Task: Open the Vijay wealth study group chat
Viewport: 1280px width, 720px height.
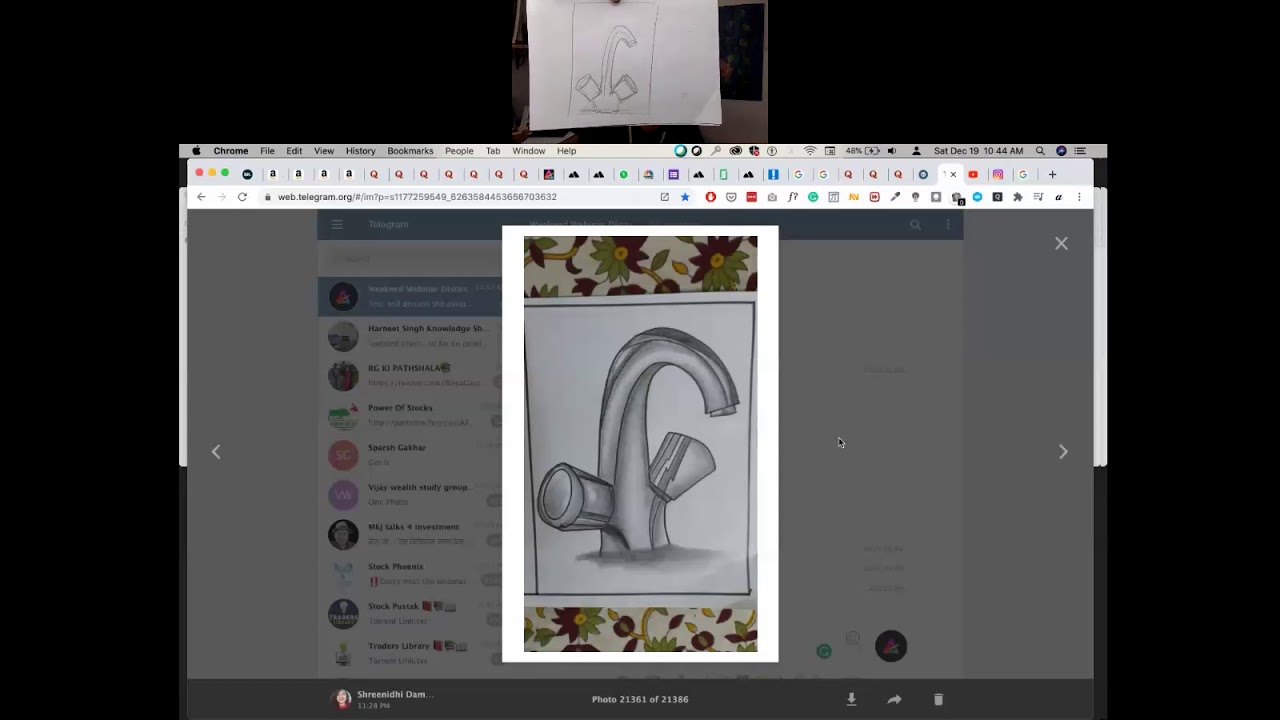Action: (410, 495)
